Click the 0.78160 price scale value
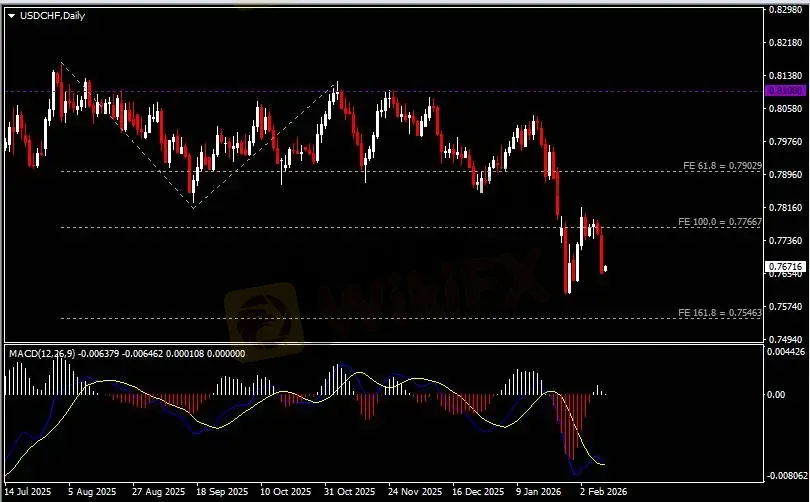The height and width of the screenshot is (502, 810). pos(786,208)
